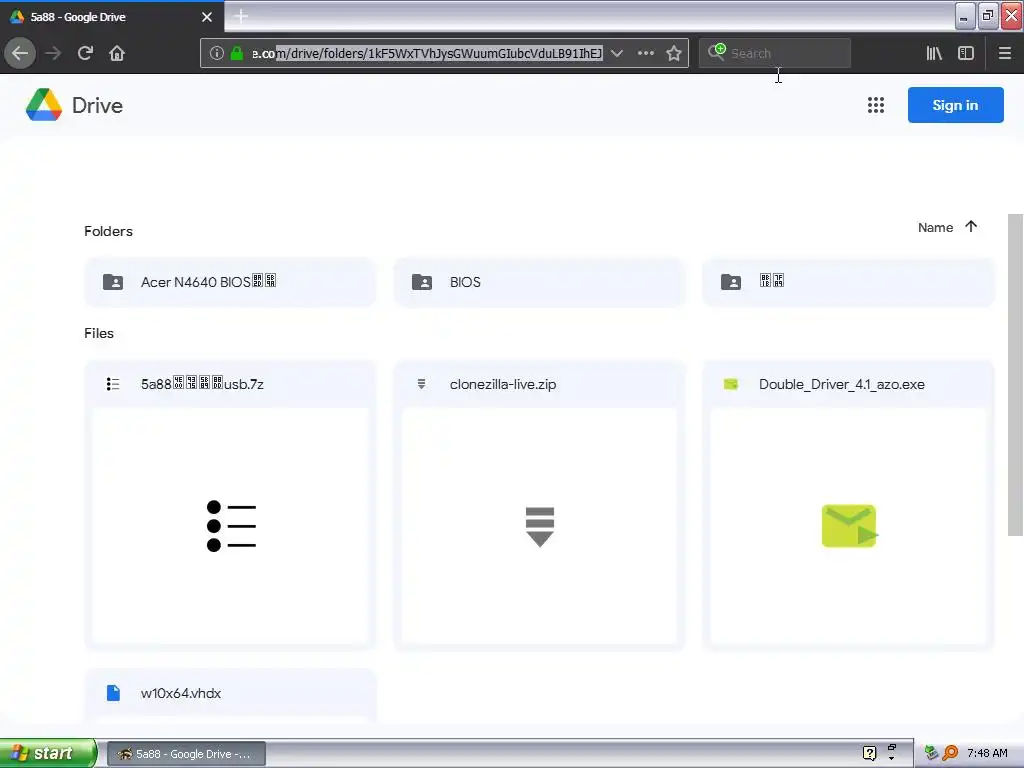Click the Google Drive logo
Screen dimensions: 1024x768
[x=74, y=105]
